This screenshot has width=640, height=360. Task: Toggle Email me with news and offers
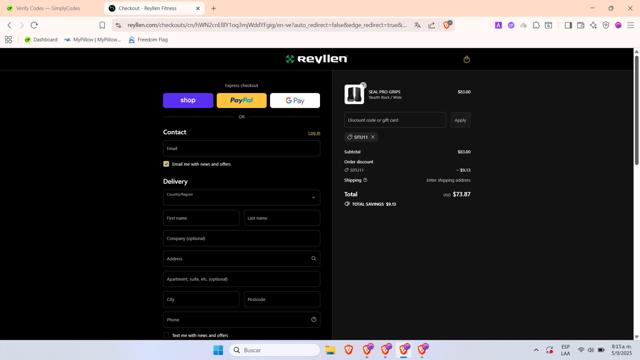click(x=166, y=164)
